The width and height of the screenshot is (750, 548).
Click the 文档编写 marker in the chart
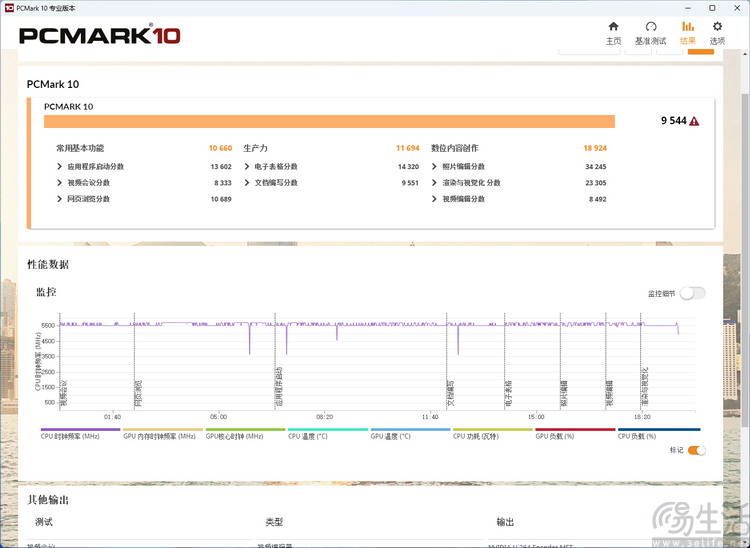tap(451, 394)
